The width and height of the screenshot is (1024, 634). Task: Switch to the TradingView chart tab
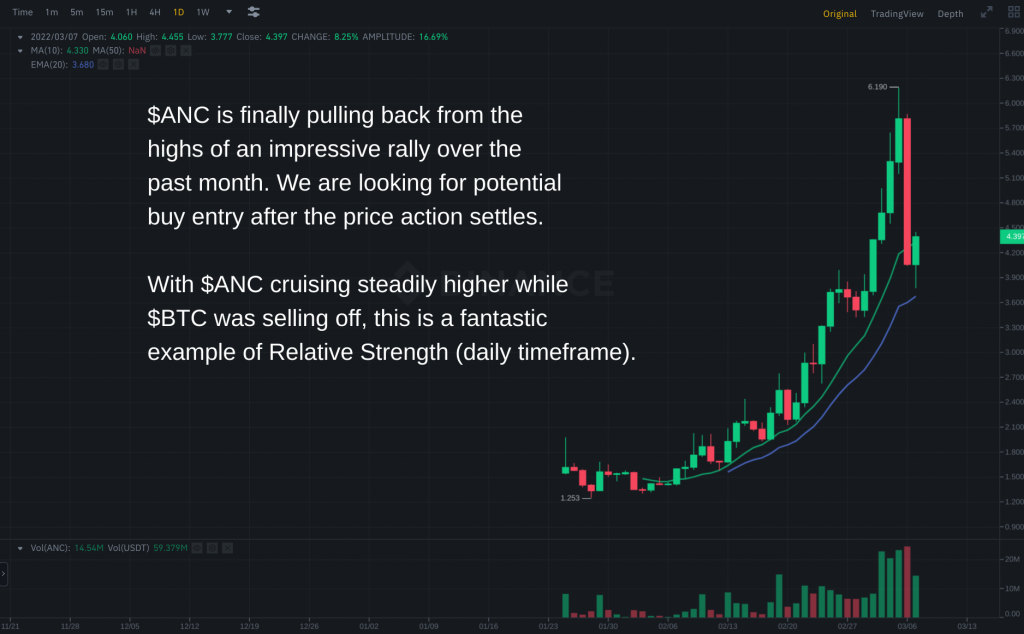(x=897, y=14)
